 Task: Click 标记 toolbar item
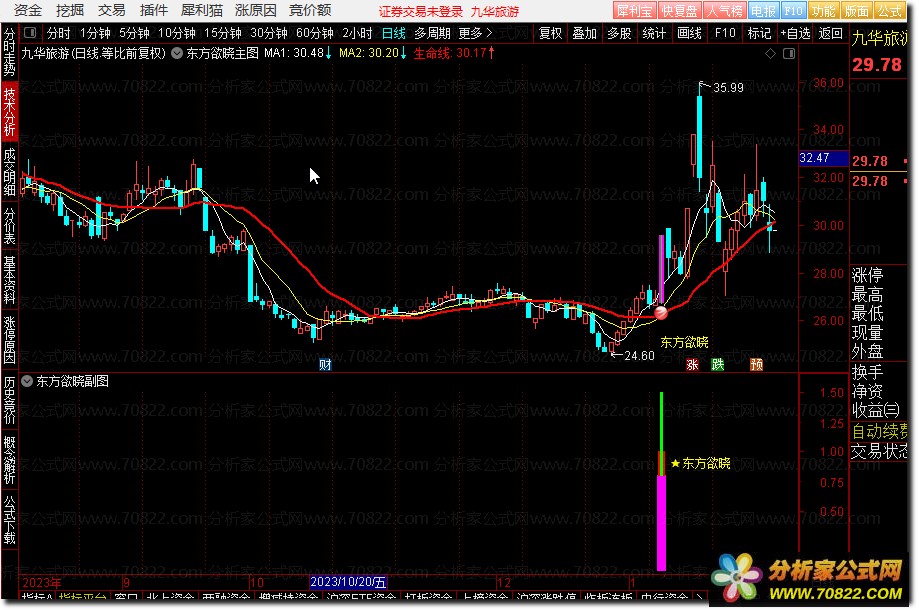(759, 33)
